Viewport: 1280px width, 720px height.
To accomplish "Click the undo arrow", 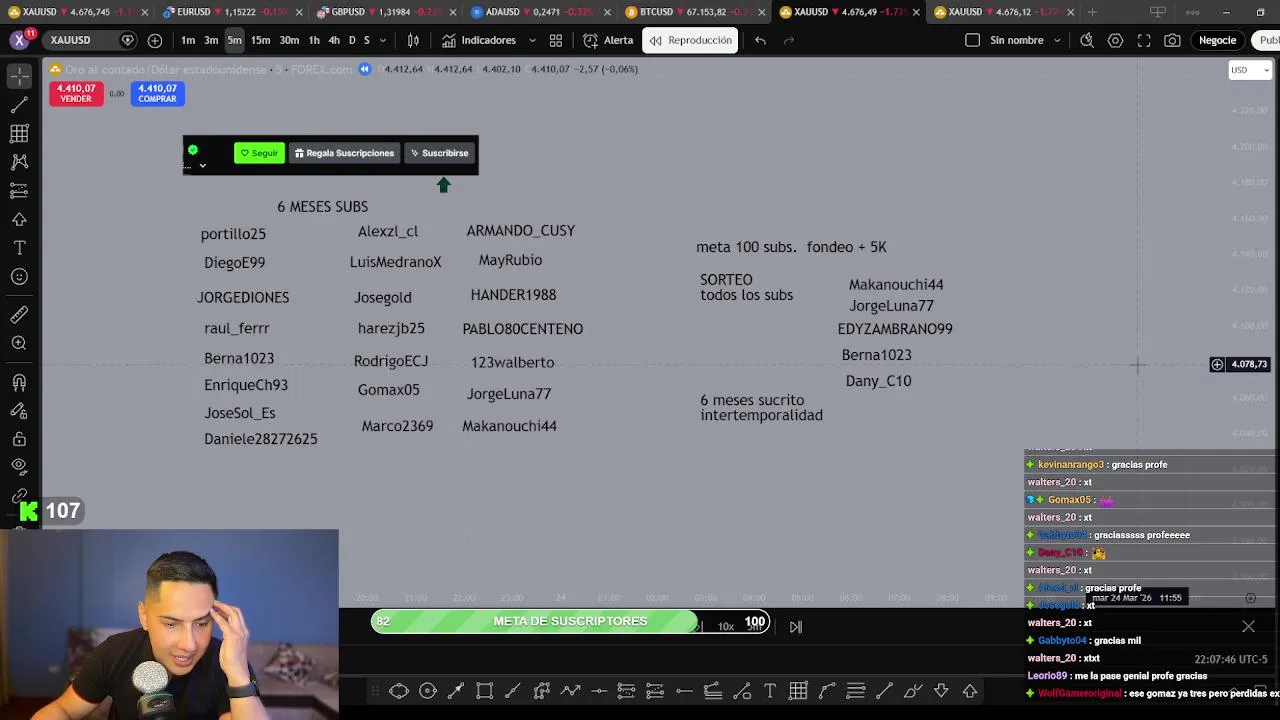I will (x=760, y=40).
